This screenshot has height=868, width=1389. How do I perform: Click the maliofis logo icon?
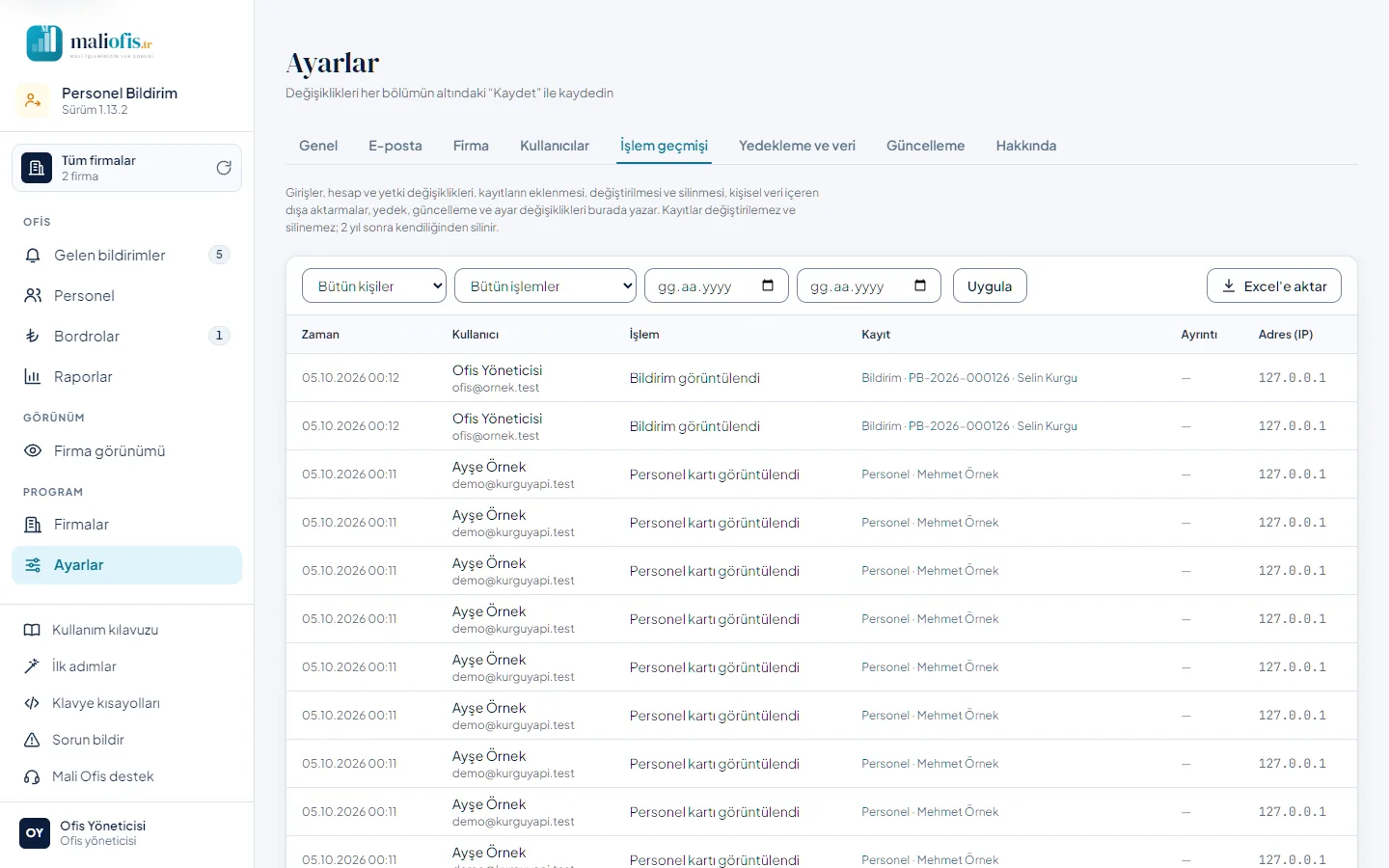coord(44,43)
